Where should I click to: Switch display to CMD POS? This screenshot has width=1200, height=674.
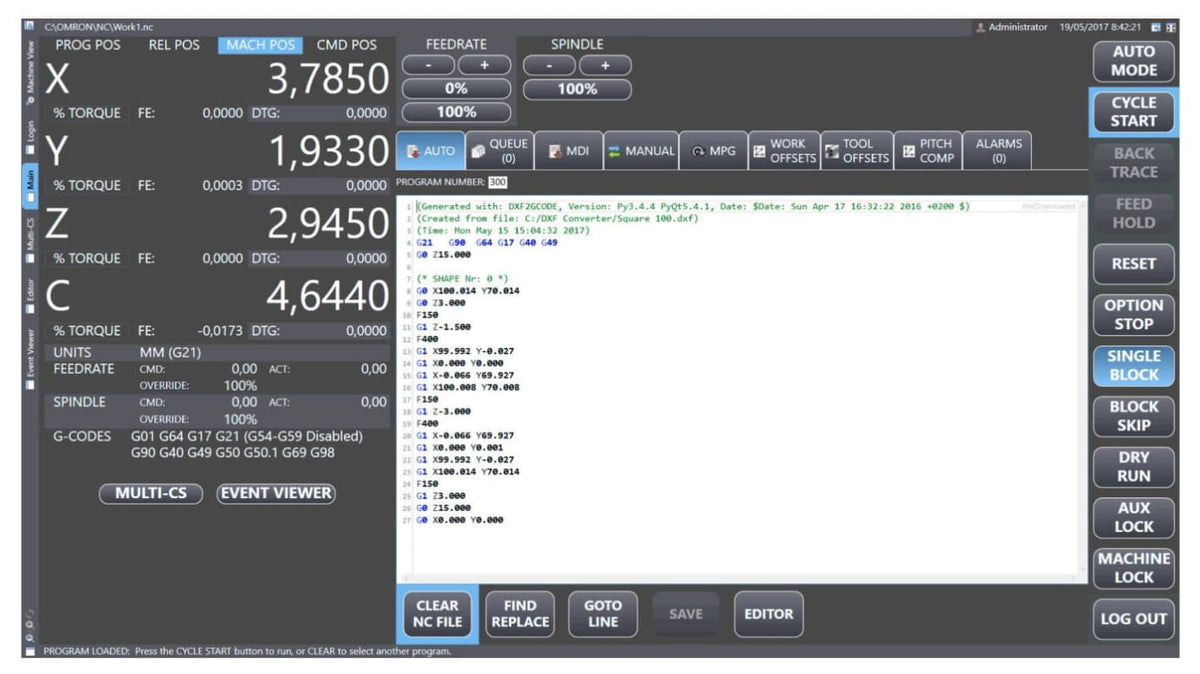coord(347,45)
